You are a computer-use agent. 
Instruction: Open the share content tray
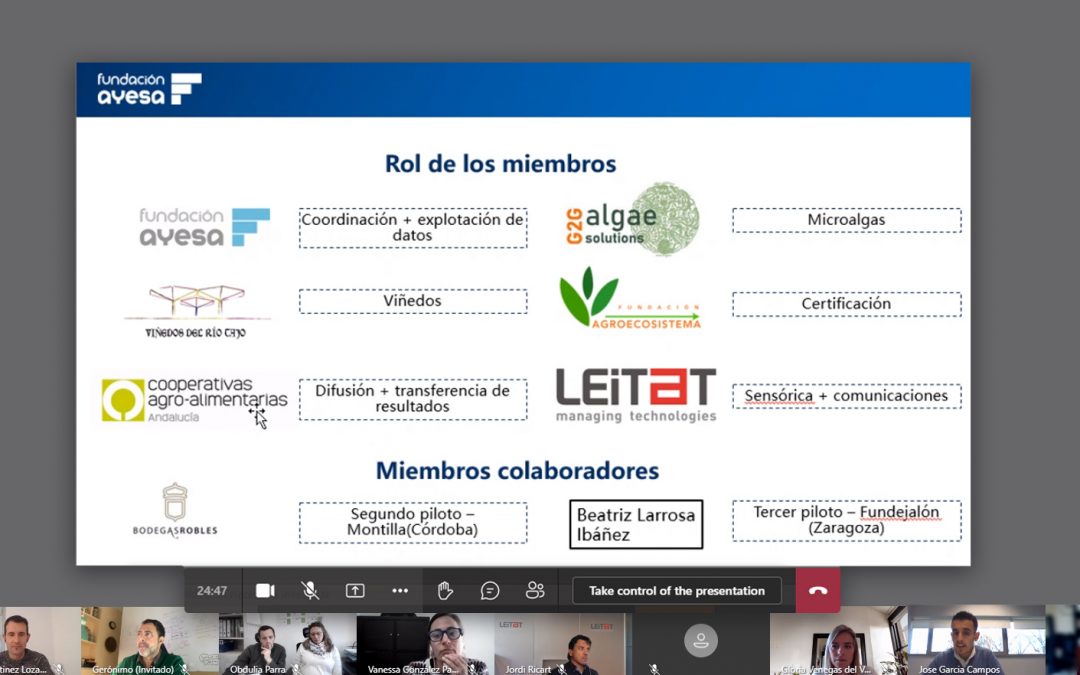click(x=355, y=590)
